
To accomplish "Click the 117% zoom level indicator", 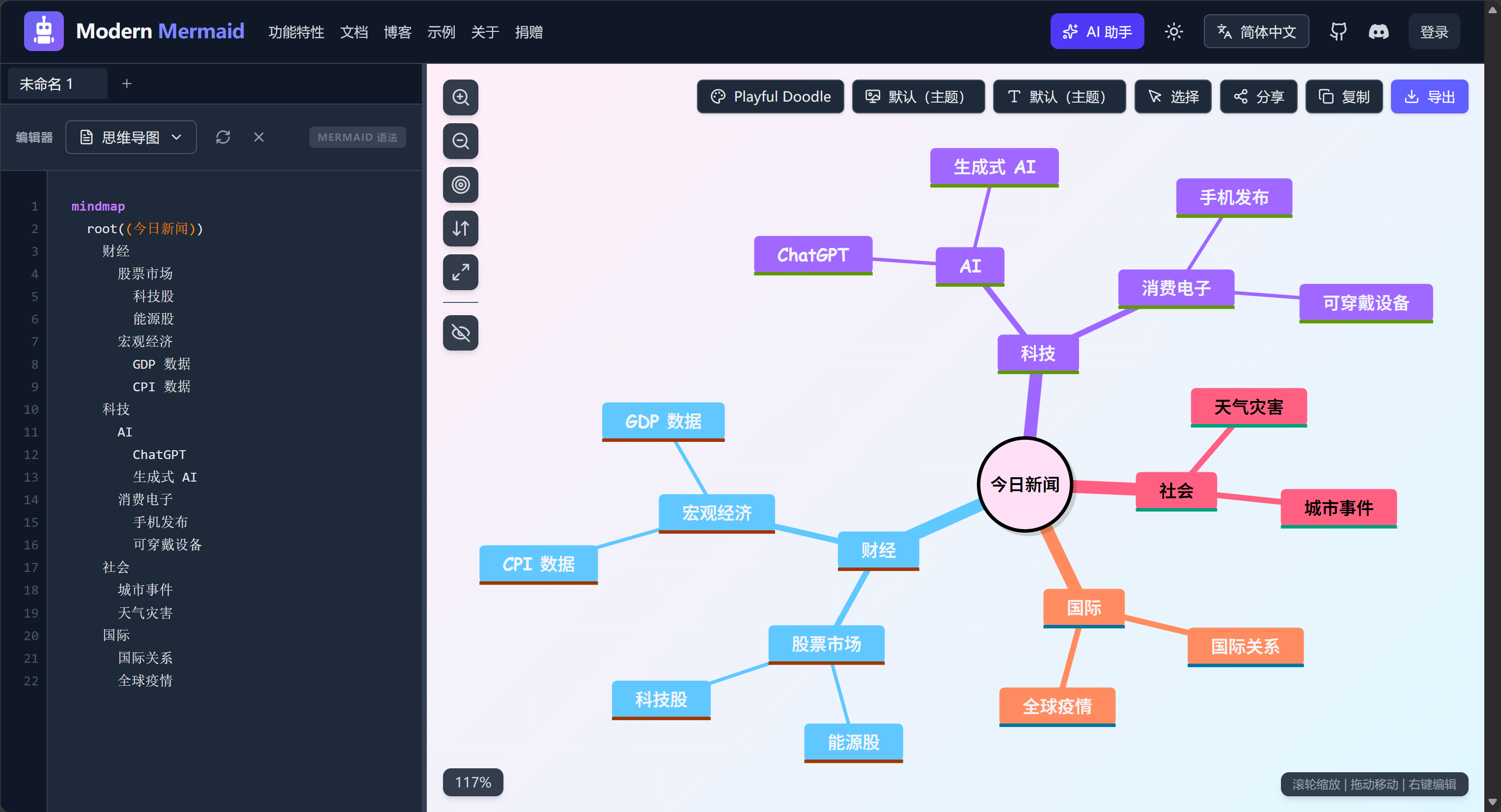I will [x=473, y=782].
